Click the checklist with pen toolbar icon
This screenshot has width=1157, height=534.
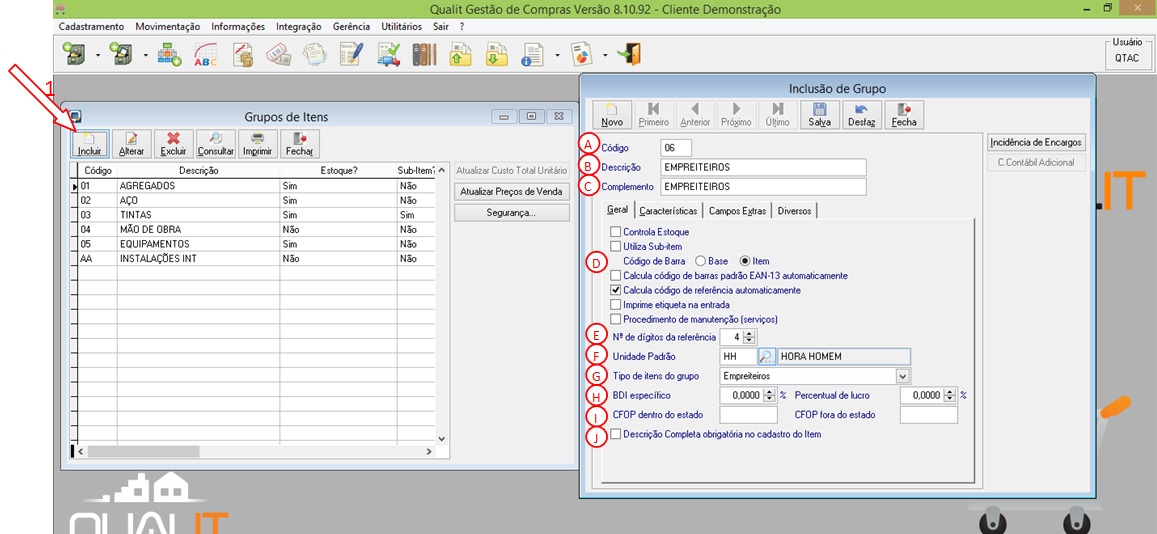[353, 55]
